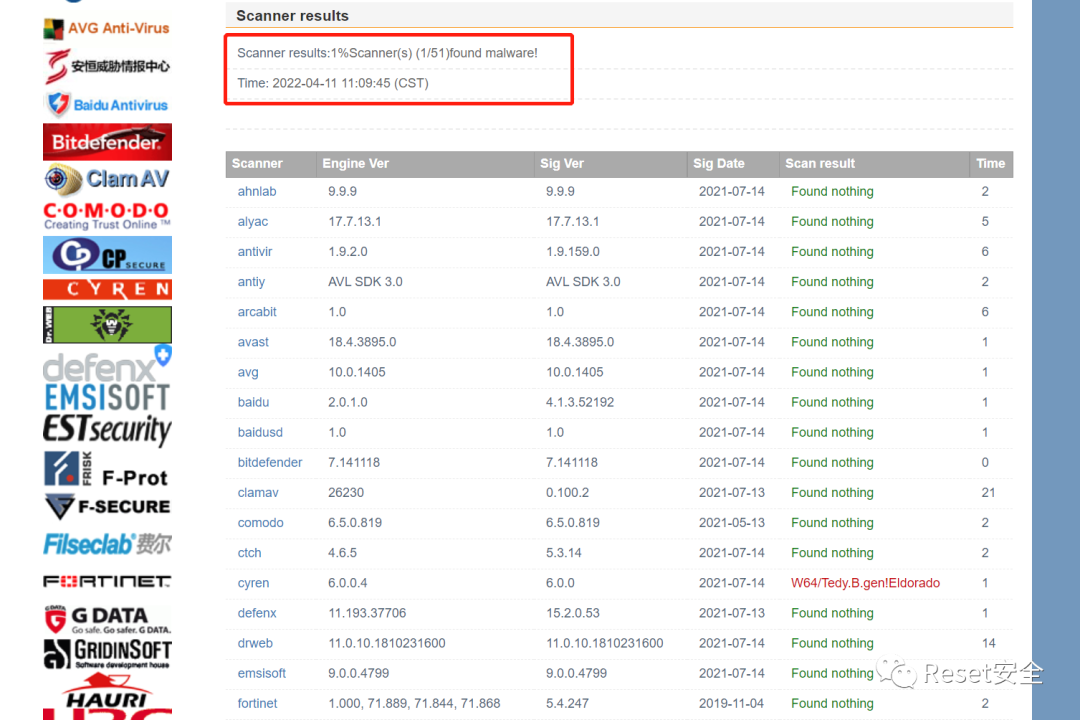The image size is (1080, 720).
Task: Click the ESTsecurity logo
Action: coord(107,430)
